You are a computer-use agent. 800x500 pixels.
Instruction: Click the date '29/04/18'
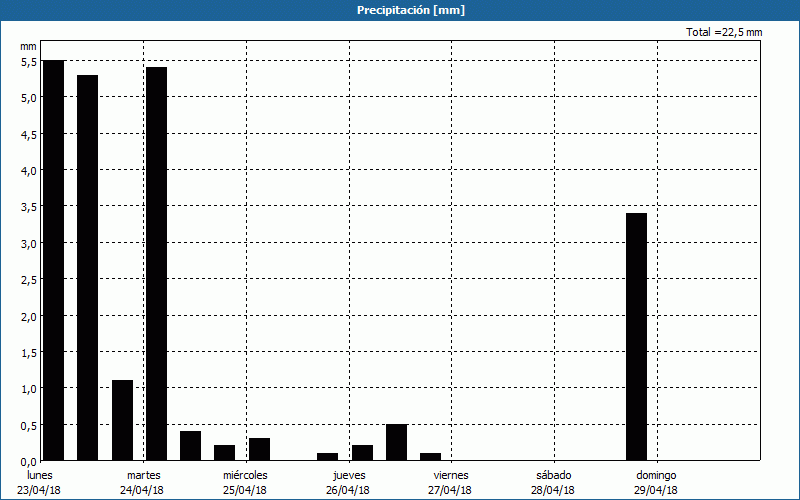(656, 490)
